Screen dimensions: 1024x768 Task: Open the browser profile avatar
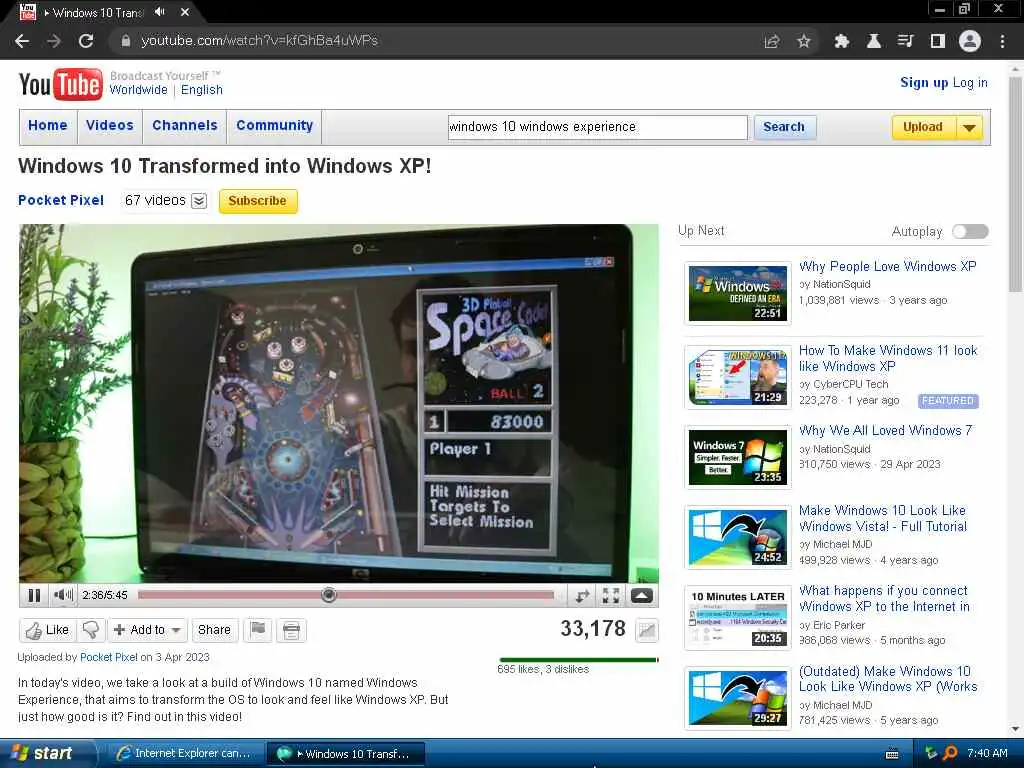click(970, 41)
